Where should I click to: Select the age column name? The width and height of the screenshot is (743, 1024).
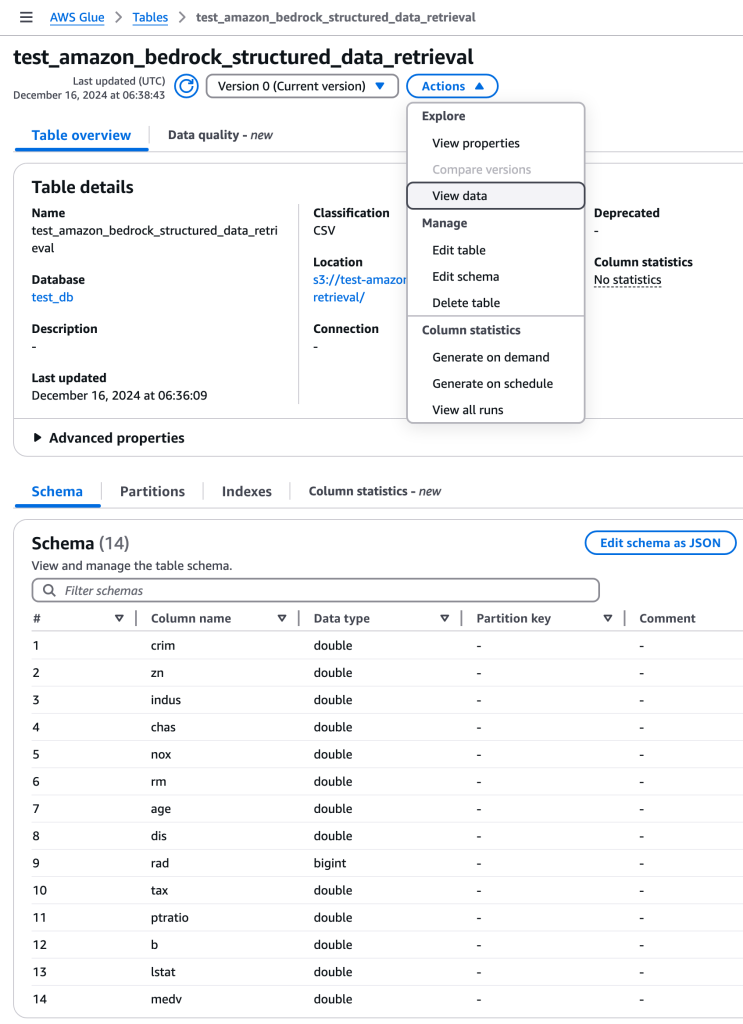coord(161,809)
